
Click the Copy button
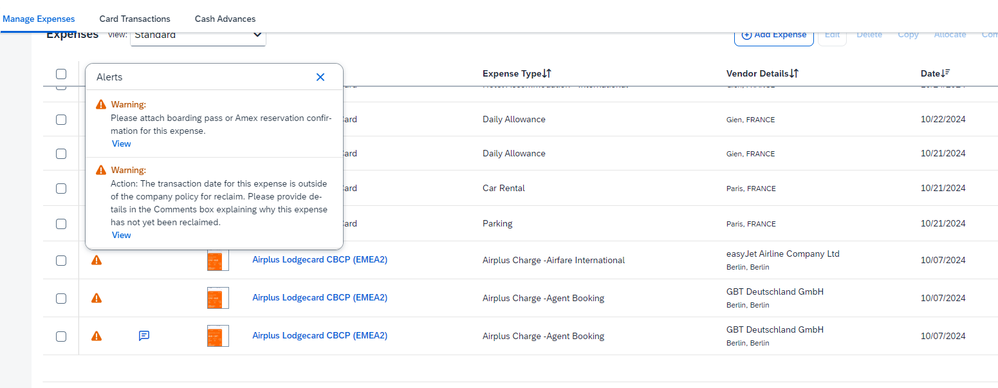908,35
